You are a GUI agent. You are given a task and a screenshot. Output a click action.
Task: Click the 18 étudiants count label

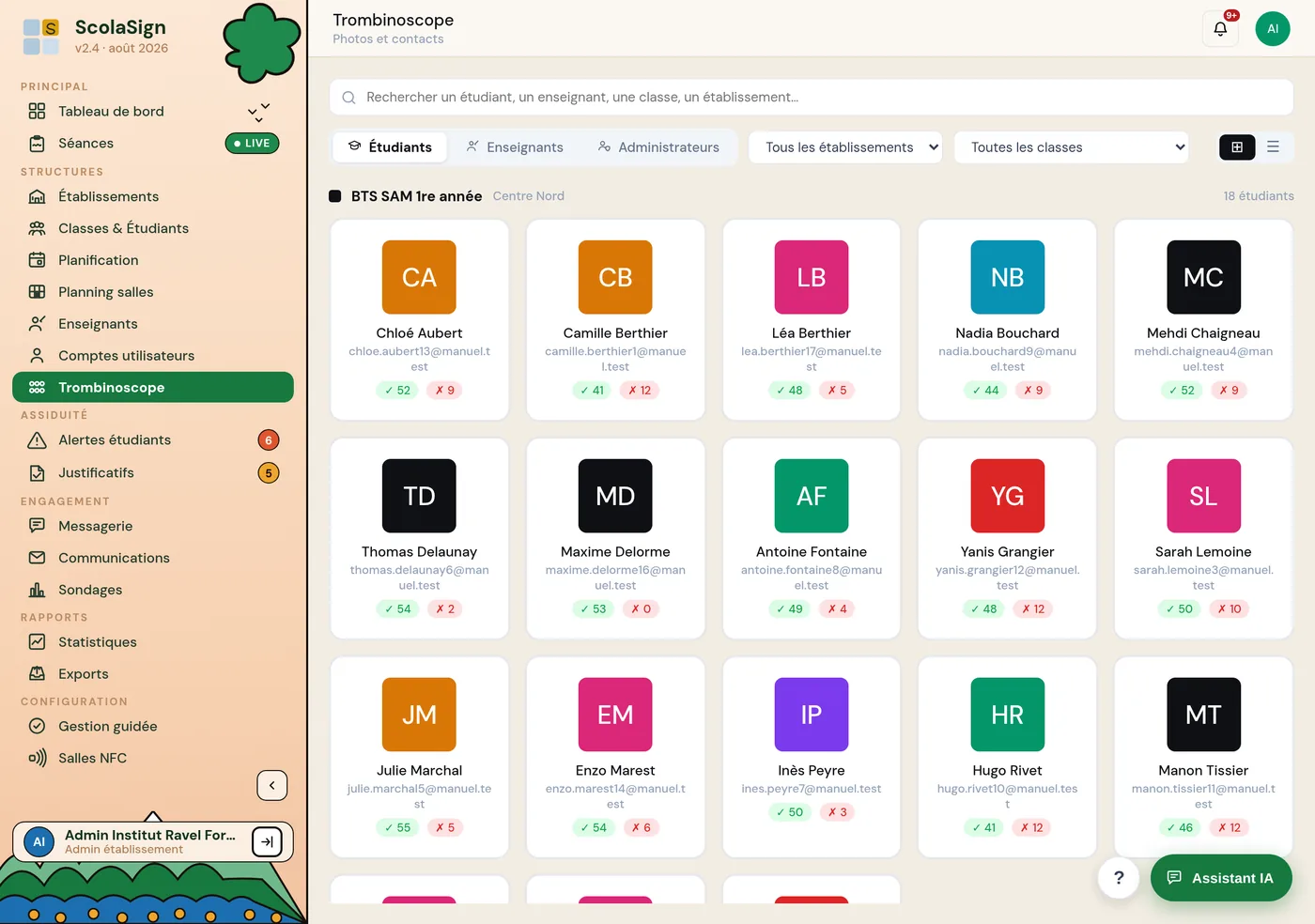tap(1259, 196)
